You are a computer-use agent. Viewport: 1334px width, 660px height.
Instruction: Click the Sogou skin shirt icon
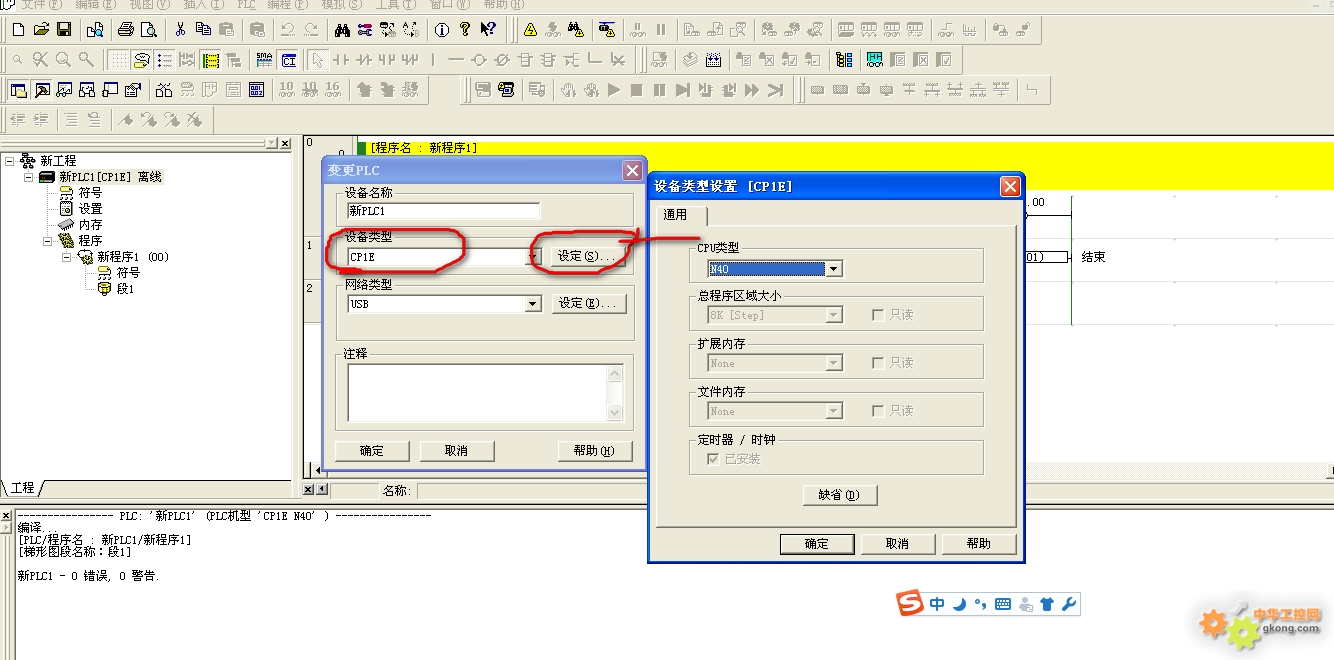[x=1047, y=604]
